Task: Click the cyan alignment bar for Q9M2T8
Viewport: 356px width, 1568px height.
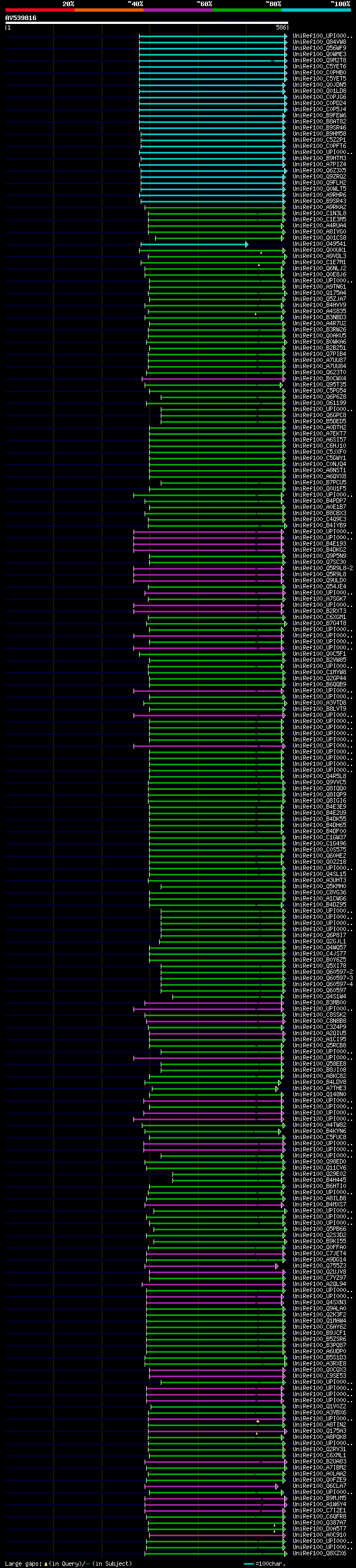Action: (x=213, y=60)
